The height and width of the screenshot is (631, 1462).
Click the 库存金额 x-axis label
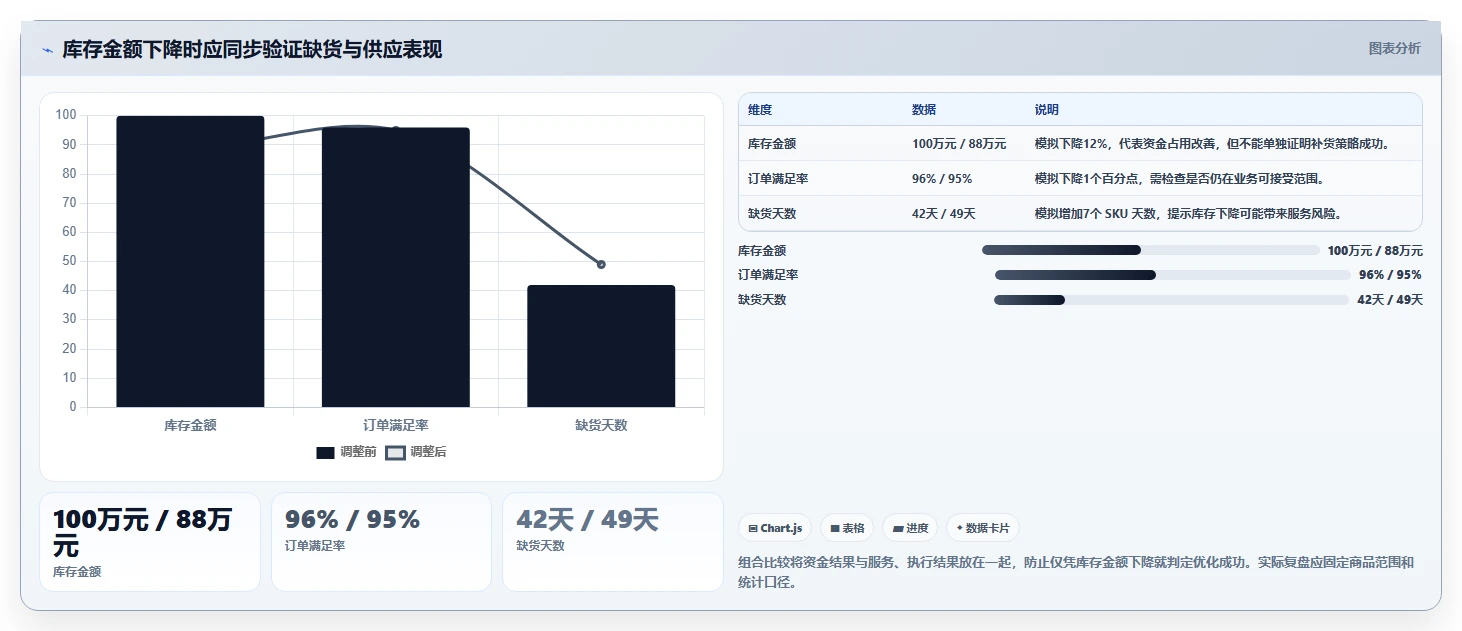[x=190, y=425]
